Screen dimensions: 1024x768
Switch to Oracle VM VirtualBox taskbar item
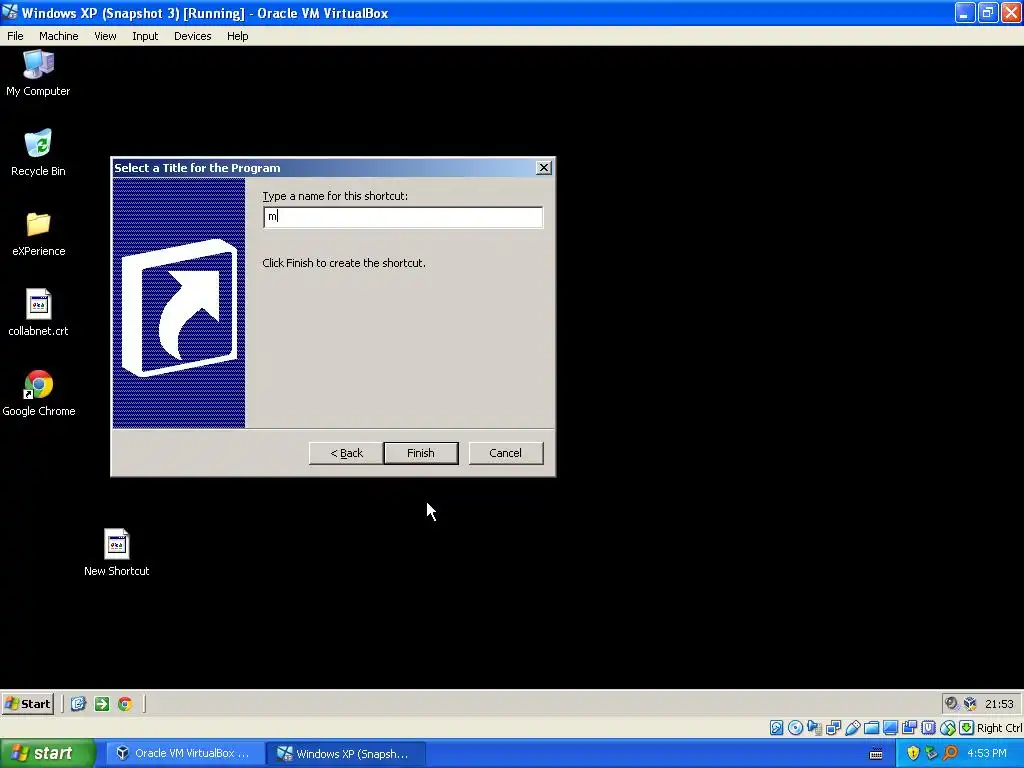(x=184, y=754)
